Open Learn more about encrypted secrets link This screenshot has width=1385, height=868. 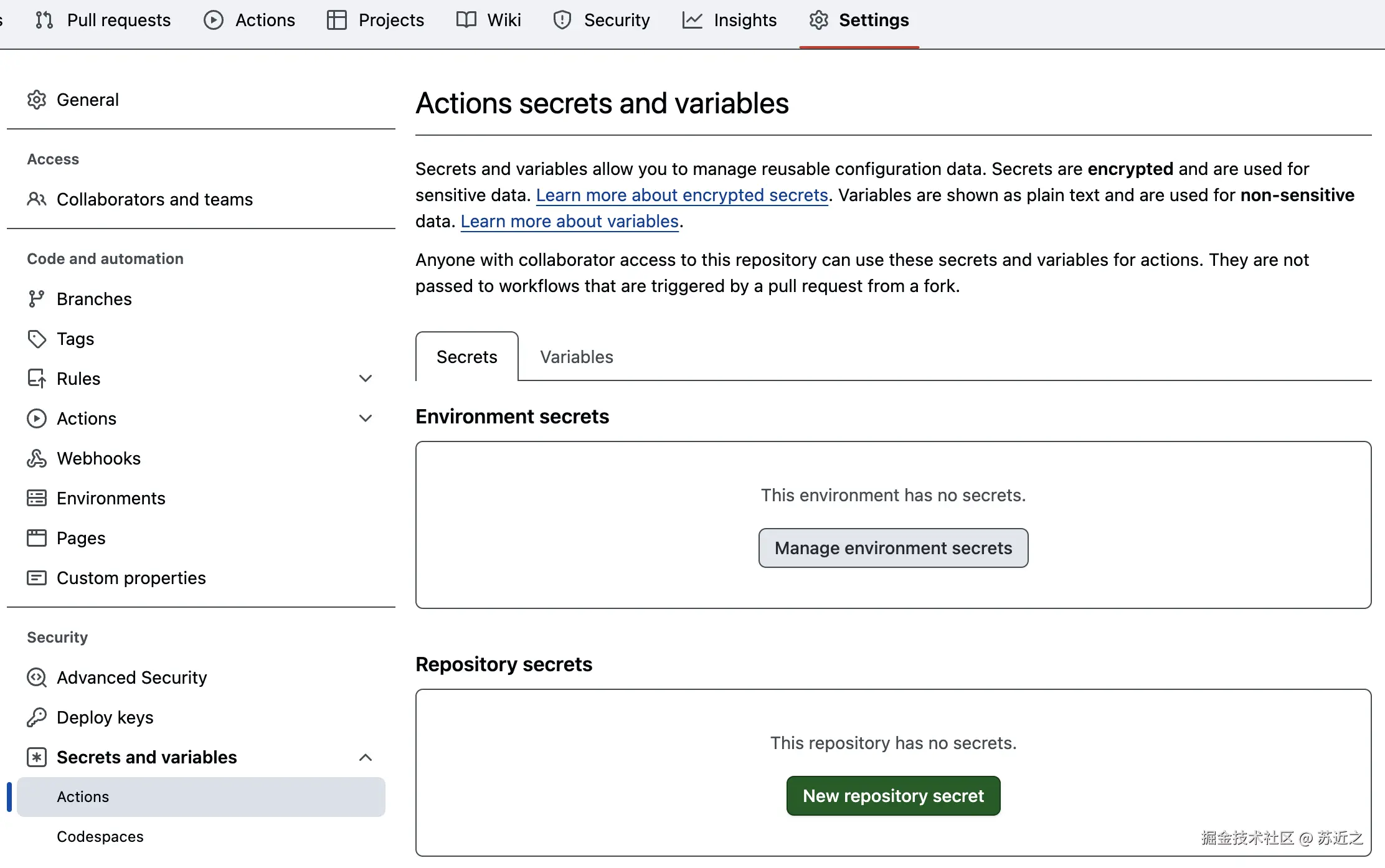click(682, 195)
